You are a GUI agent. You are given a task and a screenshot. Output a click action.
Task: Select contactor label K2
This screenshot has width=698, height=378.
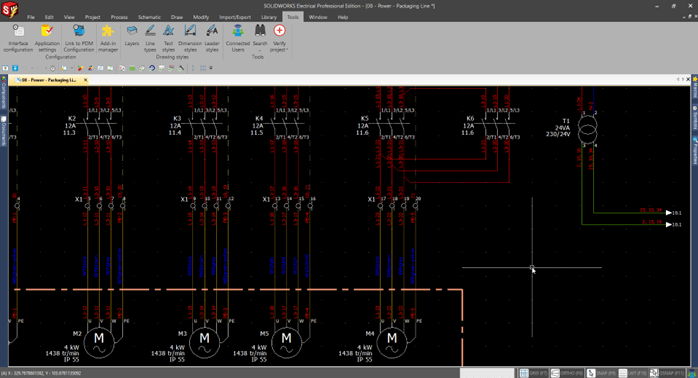point(72,119)
